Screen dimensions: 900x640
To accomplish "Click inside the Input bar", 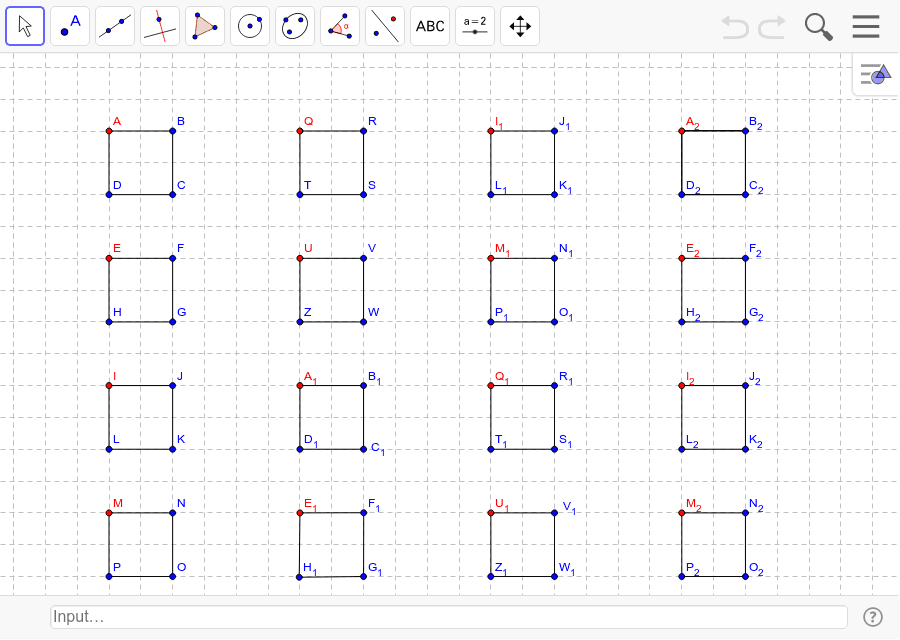I will 440,616.
